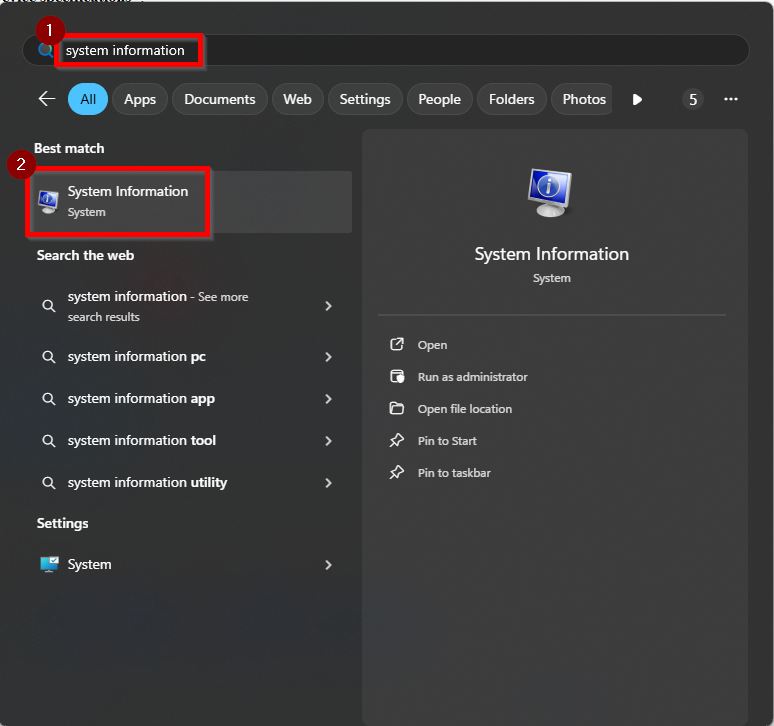Select 'system information utility' web suggestion

(147, 483)
